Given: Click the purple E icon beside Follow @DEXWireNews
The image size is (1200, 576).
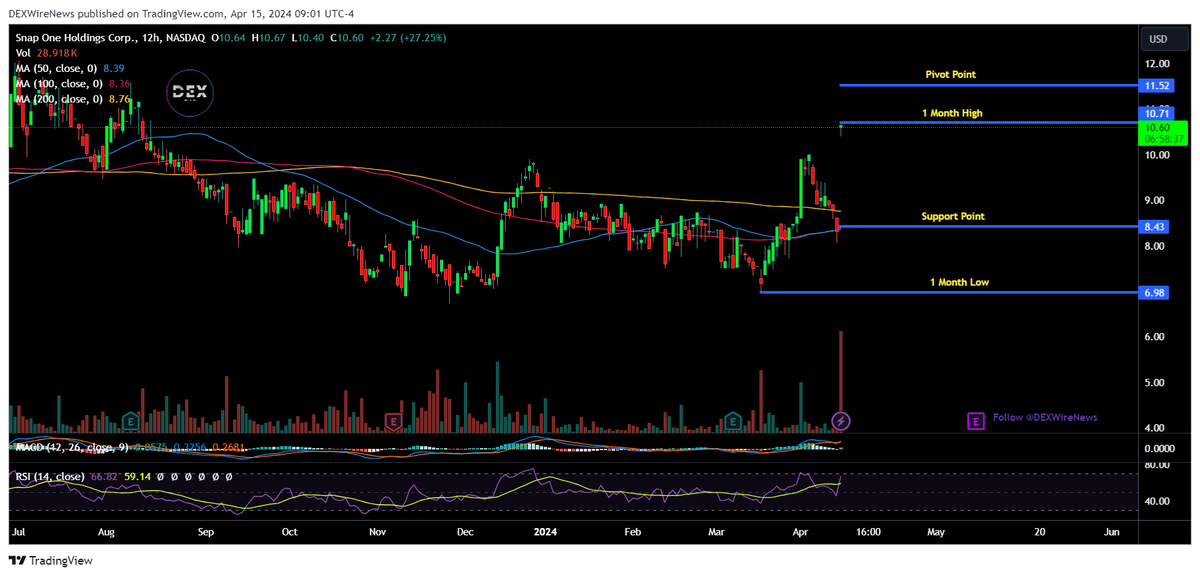Looking at the screenshot, I should (975, 421).
